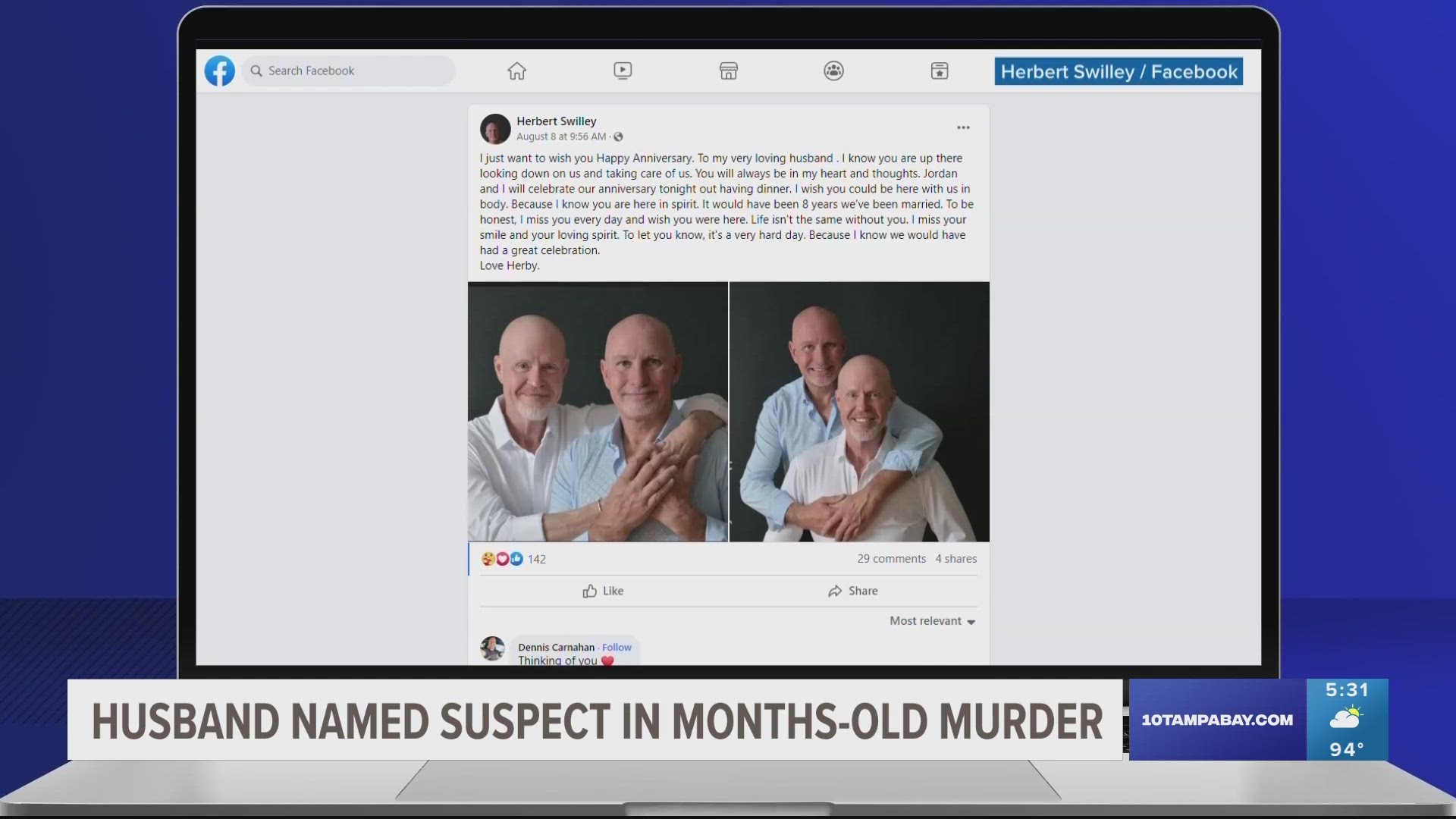The image size is (1456, 819).
Task: Open the three-dot menu on the post
Action: point(963,127)
